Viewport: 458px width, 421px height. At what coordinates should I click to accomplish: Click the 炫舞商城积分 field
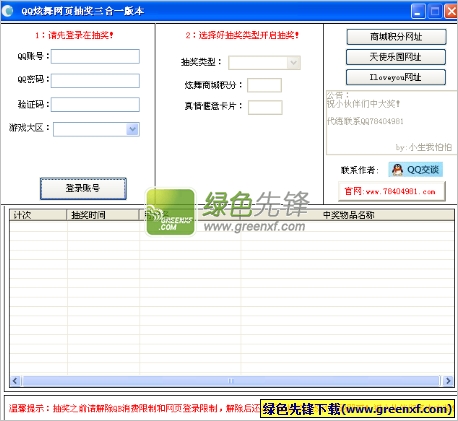pyautogui.click(x=264, y=85)
